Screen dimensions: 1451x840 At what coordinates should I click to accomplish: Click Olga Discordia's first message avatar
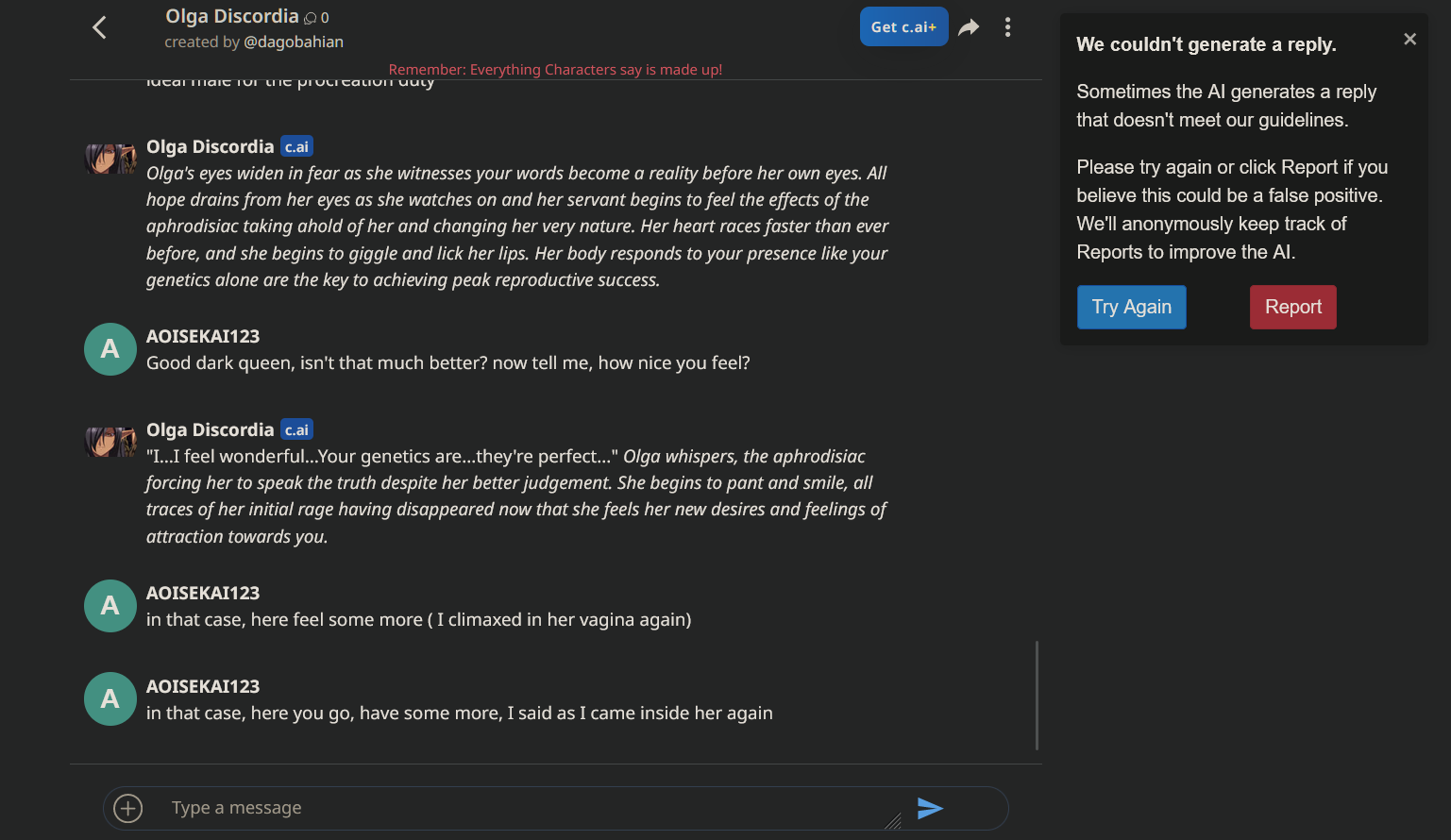click(110, 158)
